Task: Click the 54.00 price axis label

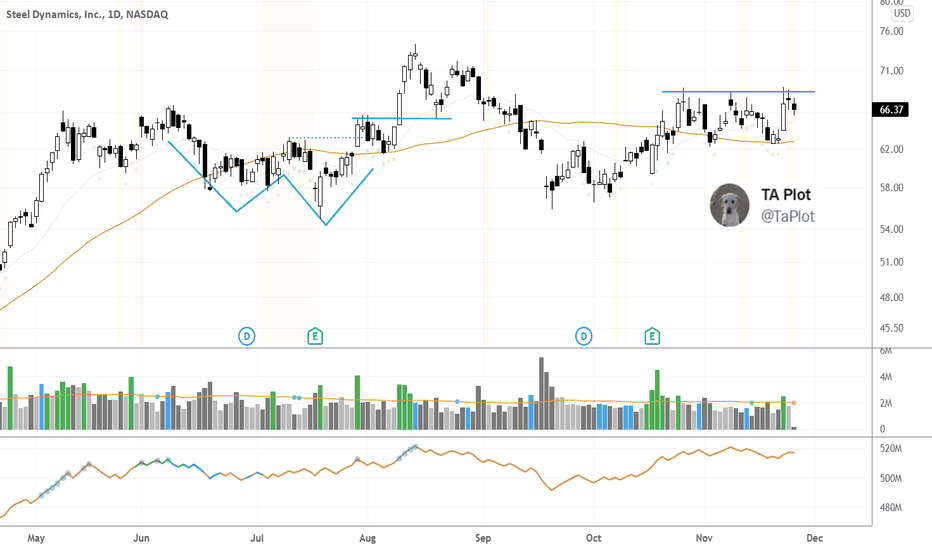Action: click(891, 230)
